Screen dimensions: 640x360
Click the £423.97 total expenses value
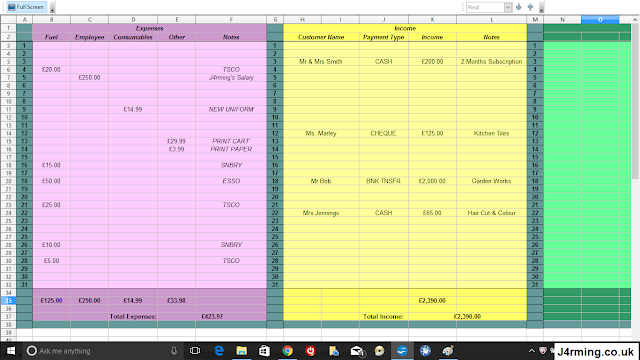pyautogui.click(x=212, y=317)
